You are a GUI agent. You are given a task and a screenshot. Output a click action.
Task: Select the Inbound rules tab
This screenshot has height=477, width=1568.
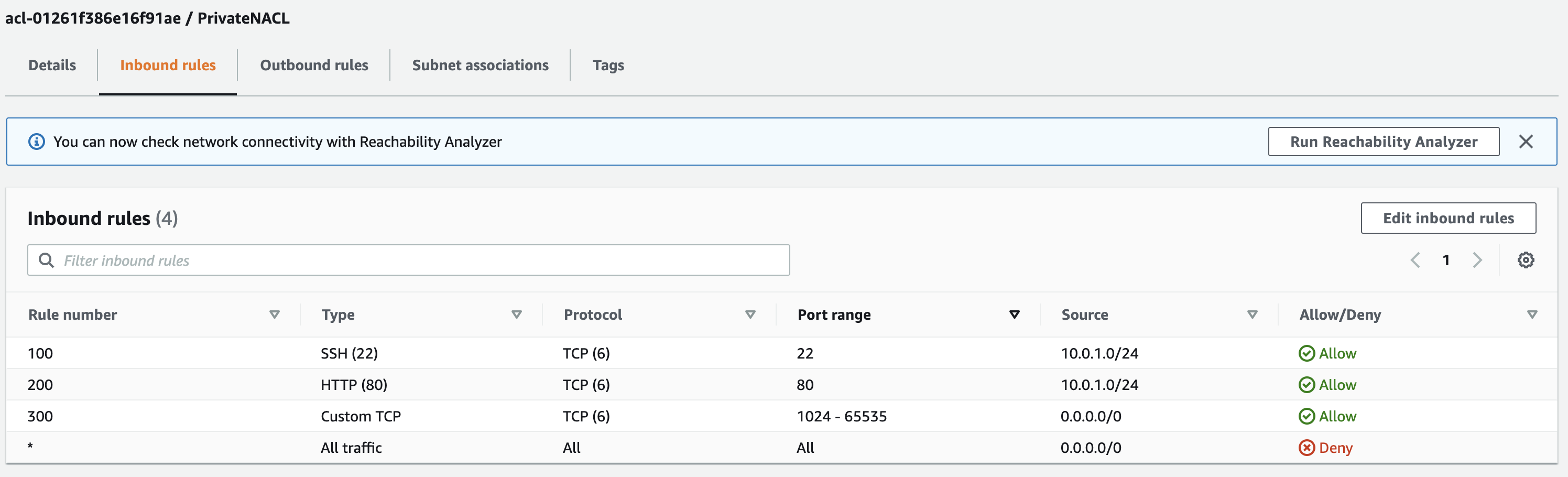[168, 65]
